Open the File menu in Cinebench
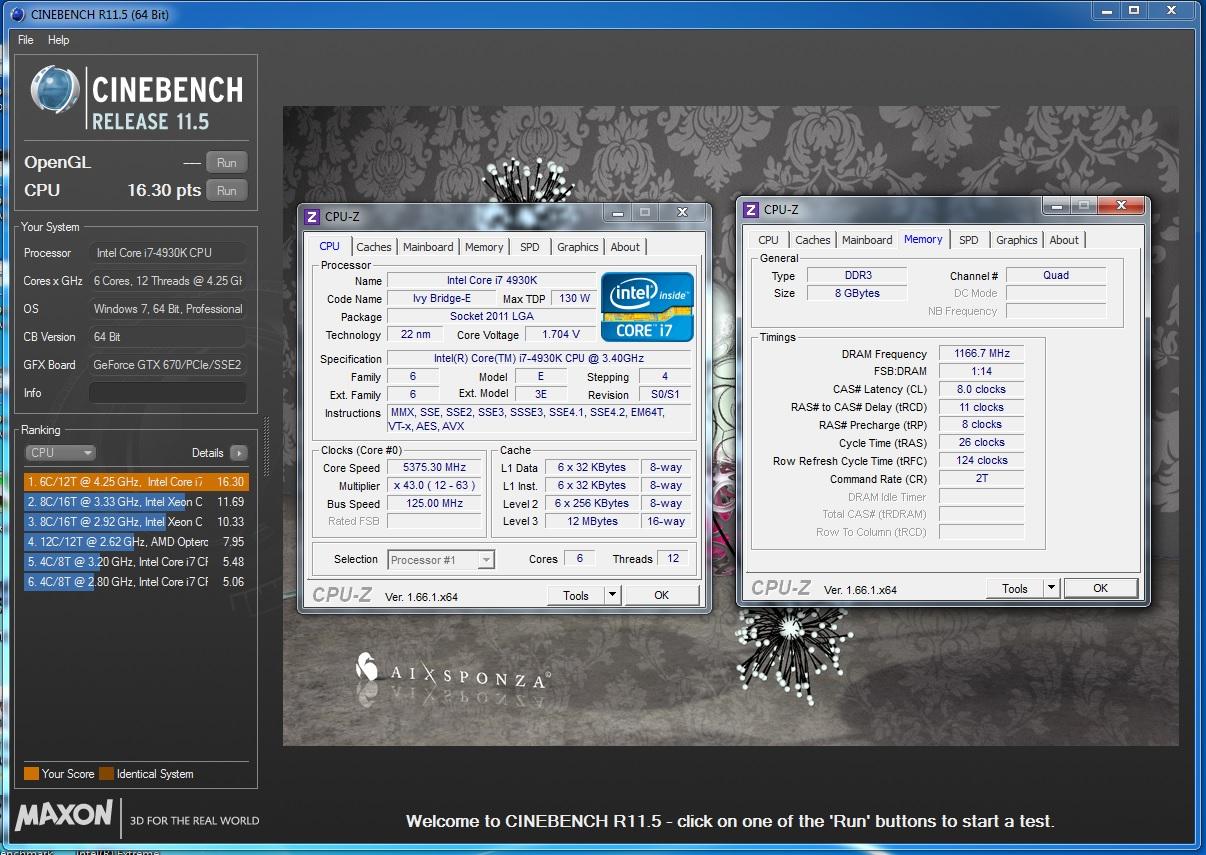 point(26,40)
